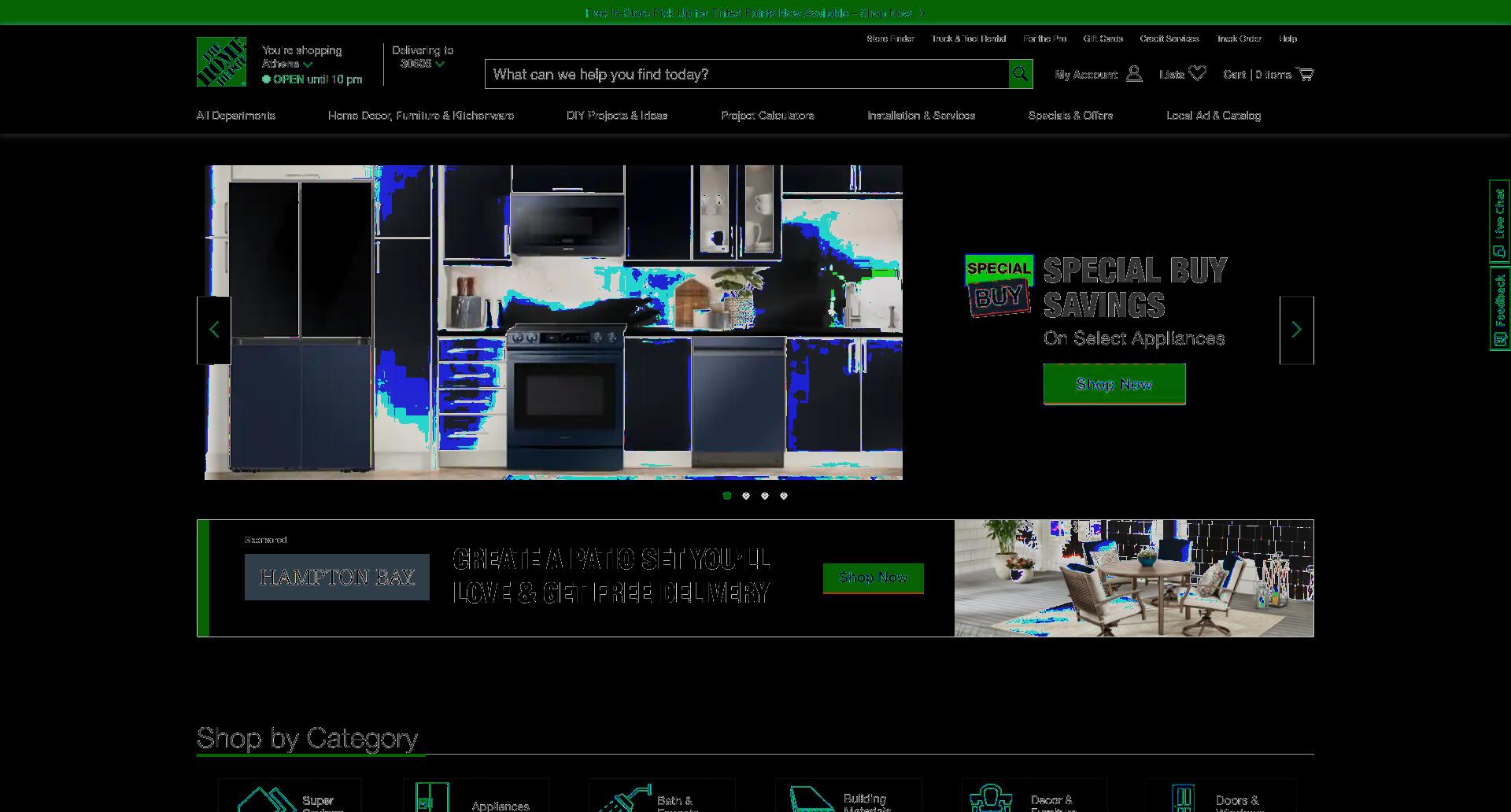Click Shop Now for Special Buy Savings
The image size is (1511, 812).
tap(1114, 384)
